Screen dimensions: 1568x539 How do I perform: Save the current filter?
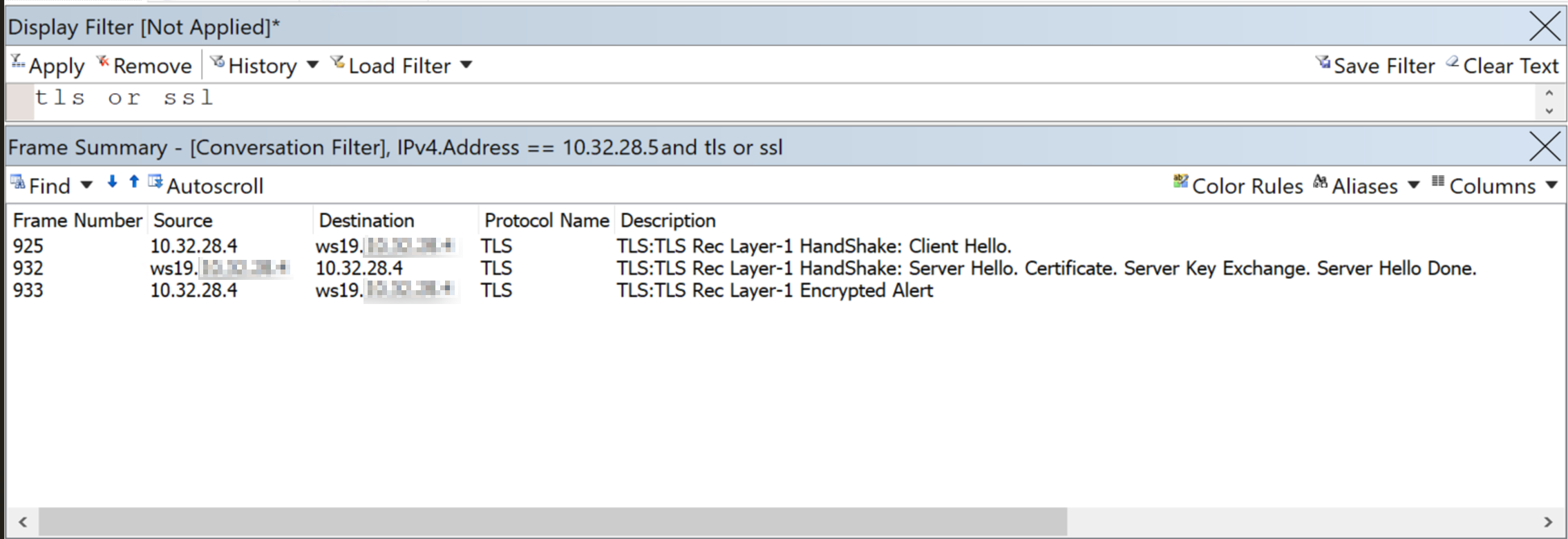point(1375,66)
